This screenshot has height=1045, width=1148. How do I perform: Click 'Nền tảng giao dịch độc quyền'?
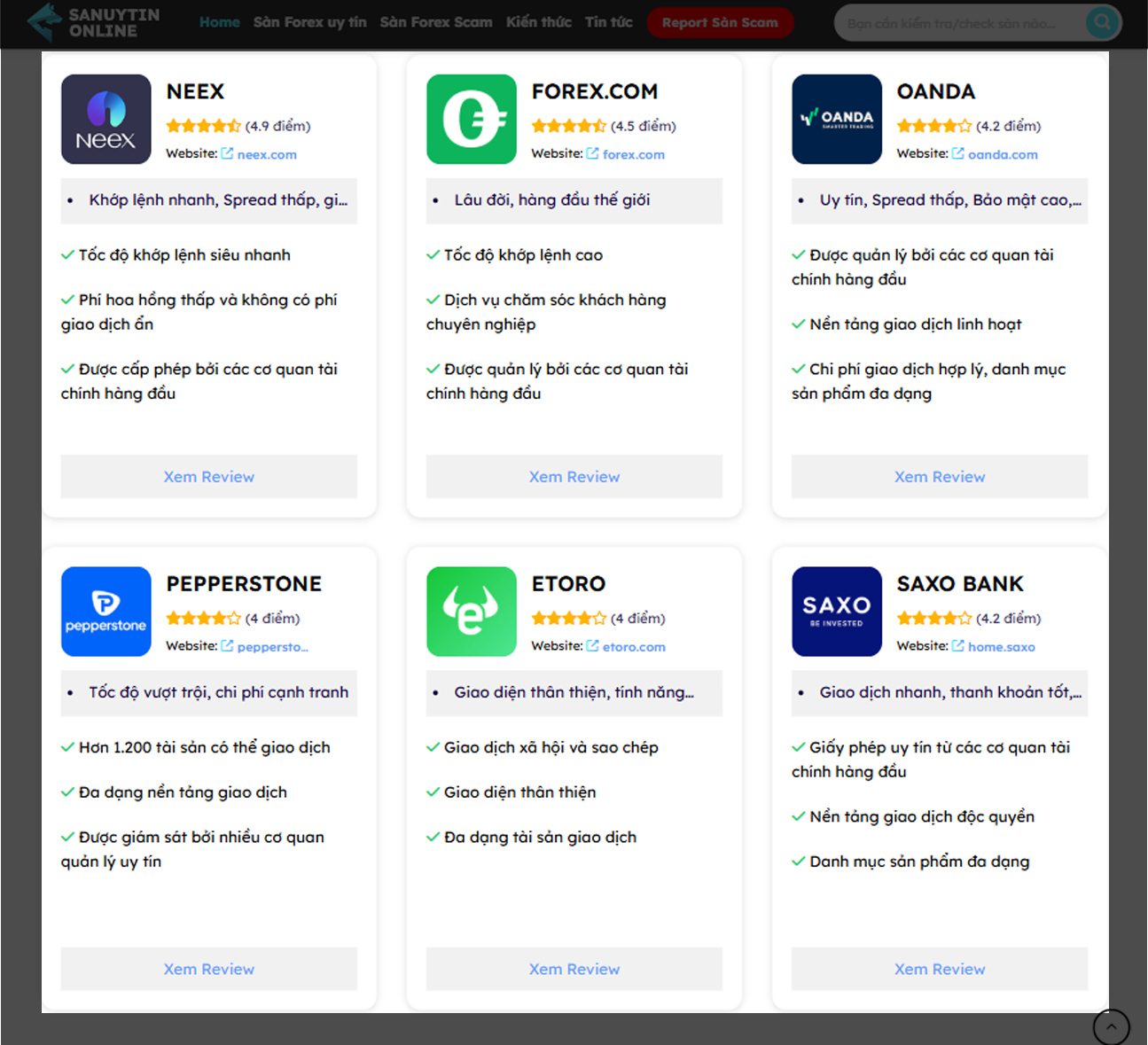click(x=922, y=816)
